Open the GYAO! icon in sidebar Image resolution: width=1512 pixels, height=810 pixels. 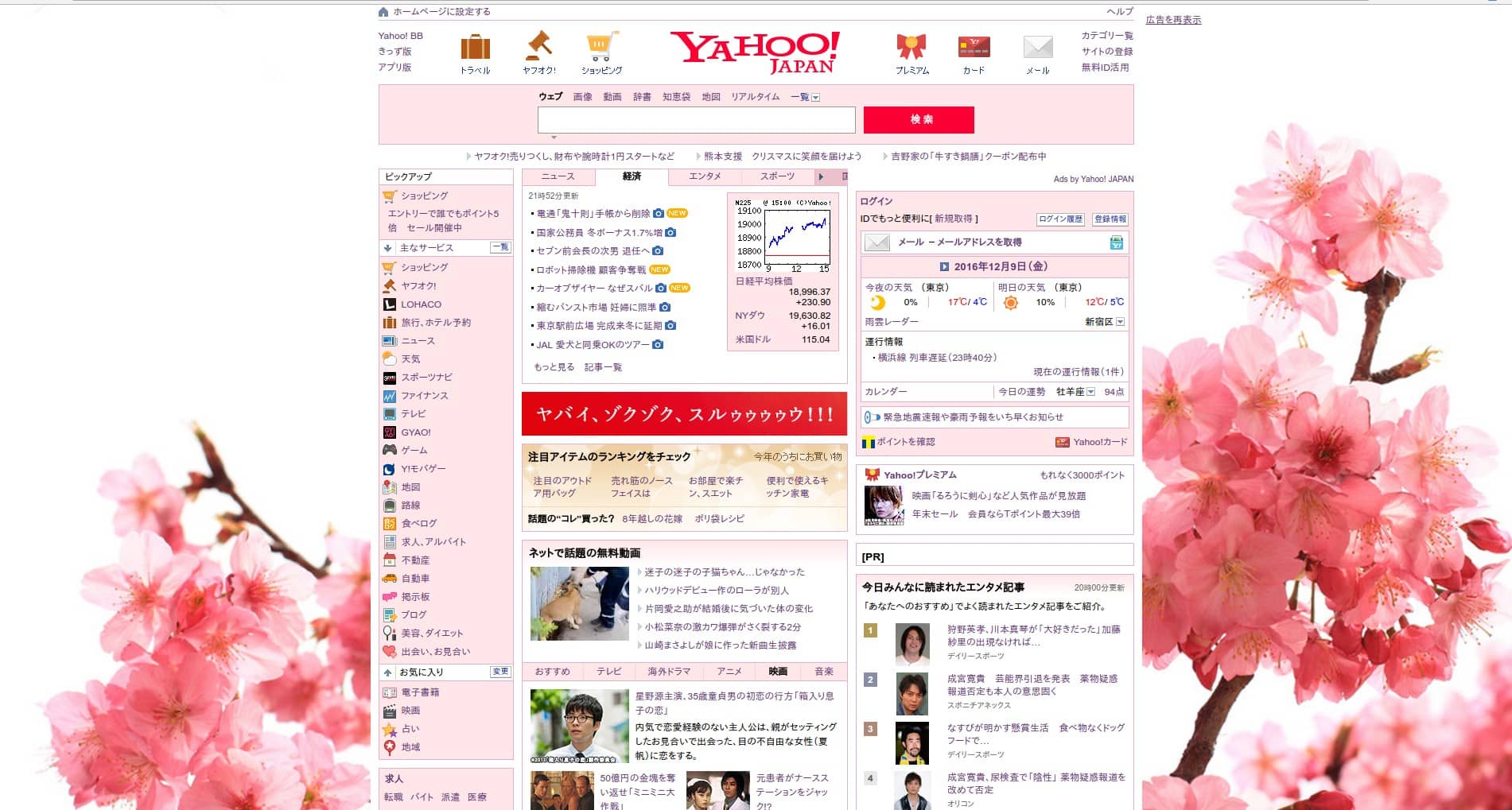tap(389, 432)
